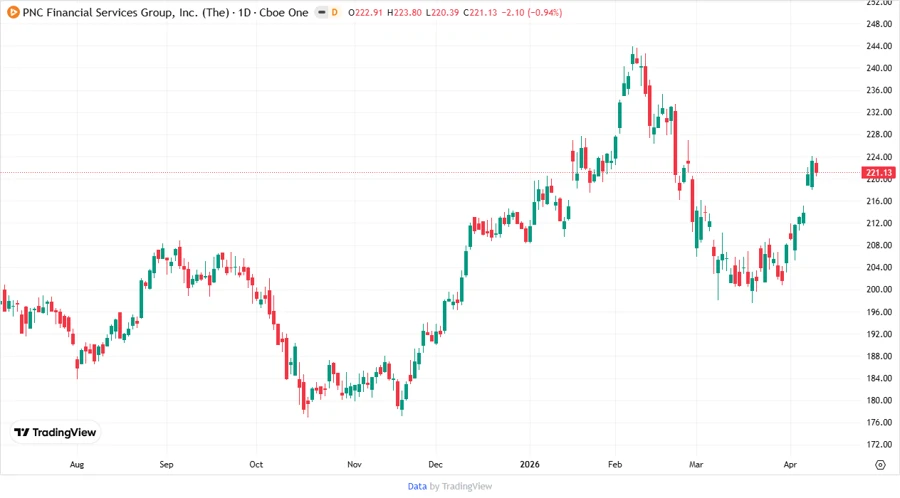The height and width of the screenshot is (498, 900).
Task: Click the Mar label on the time axis
Action: click(696, 464)
